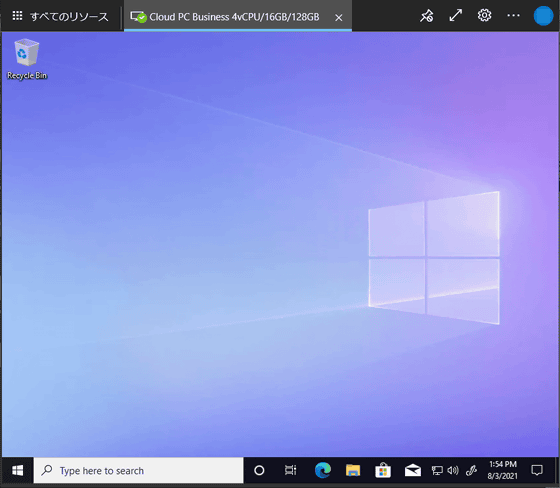The image size is (560, 488).
Task: Open File Explorer from the taskbar
Action: (353, 470)
